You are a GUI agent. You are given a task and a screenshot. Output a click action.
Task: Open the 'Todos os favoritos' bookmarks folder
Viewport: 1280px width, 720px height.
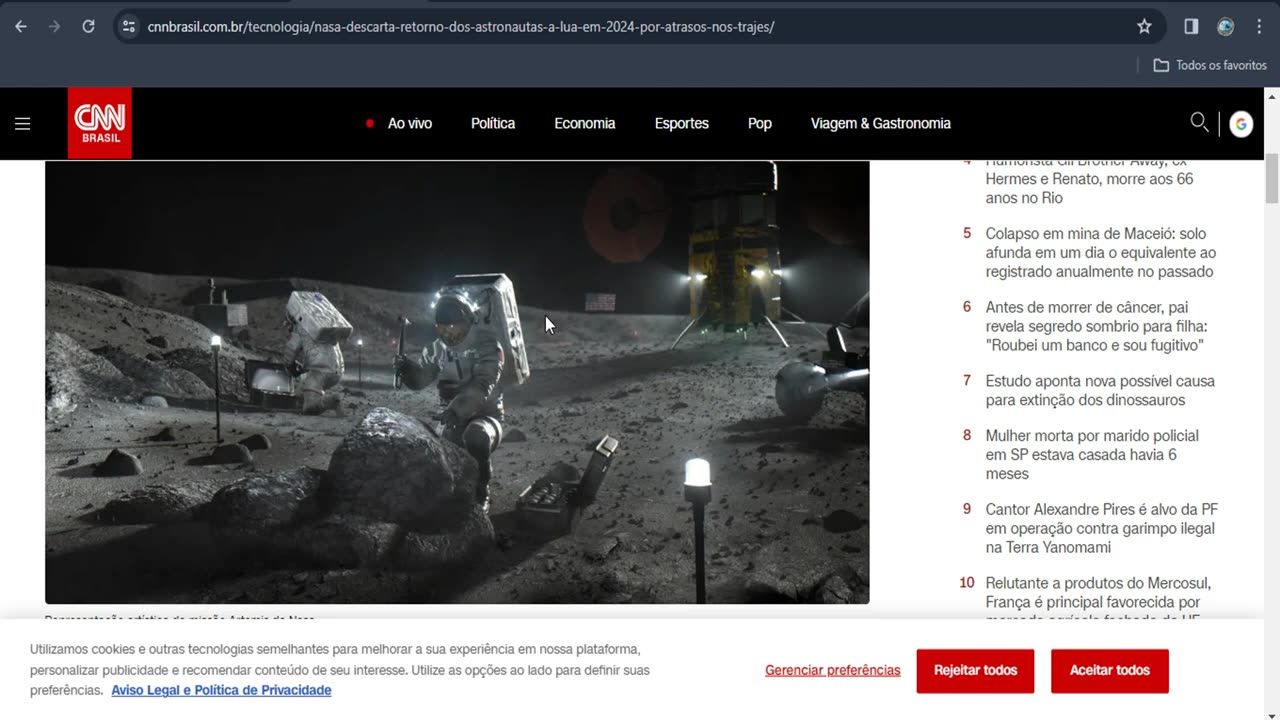coord(1210,65)
